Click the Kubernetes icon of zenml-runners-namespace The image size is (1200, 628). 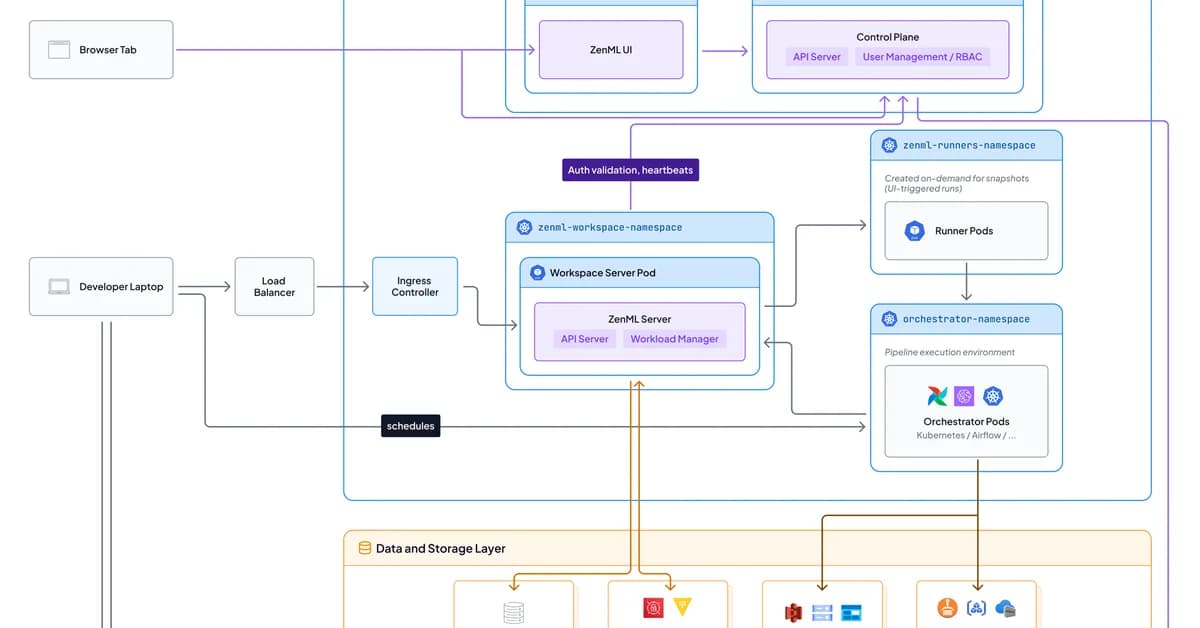tap(889, 145)
